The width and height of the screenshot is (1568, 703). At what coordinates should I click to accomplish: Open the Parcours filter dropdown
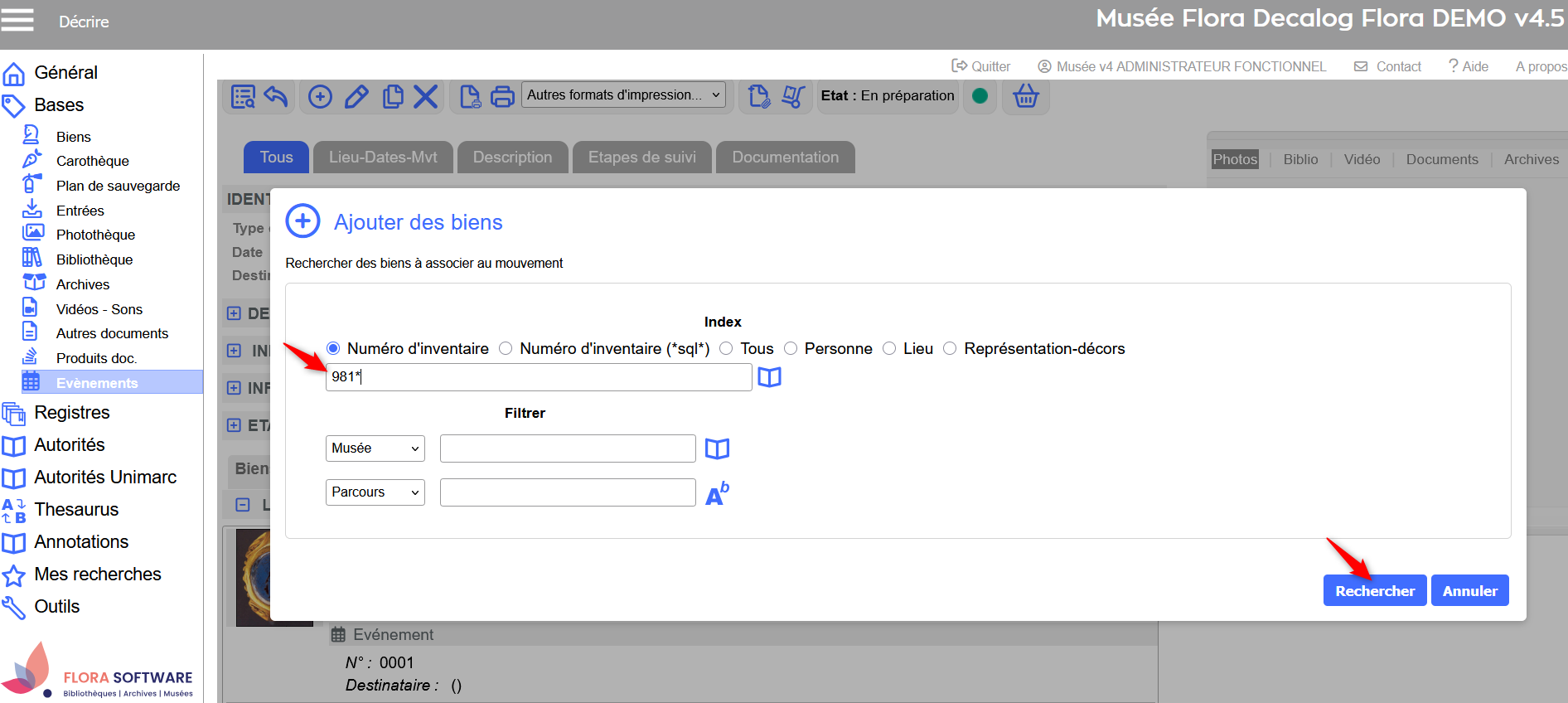click(x=375, y=492)
